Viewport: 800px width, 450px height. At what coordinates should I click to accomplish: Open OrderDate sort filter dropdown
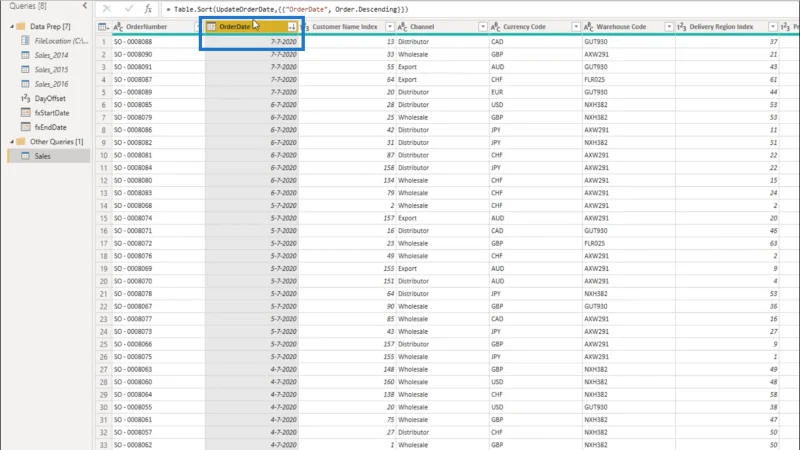(292, 27)
